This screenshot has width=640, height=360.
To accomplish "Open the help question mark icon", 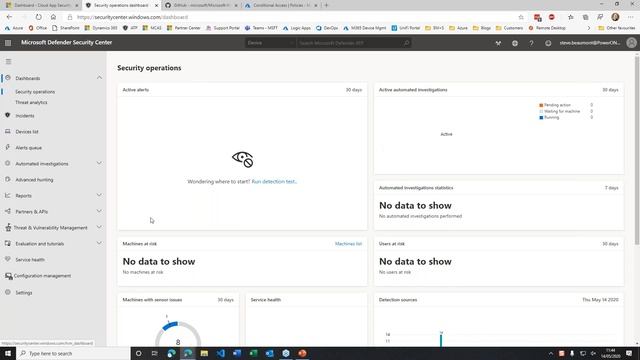I will [x=531, y=43].
